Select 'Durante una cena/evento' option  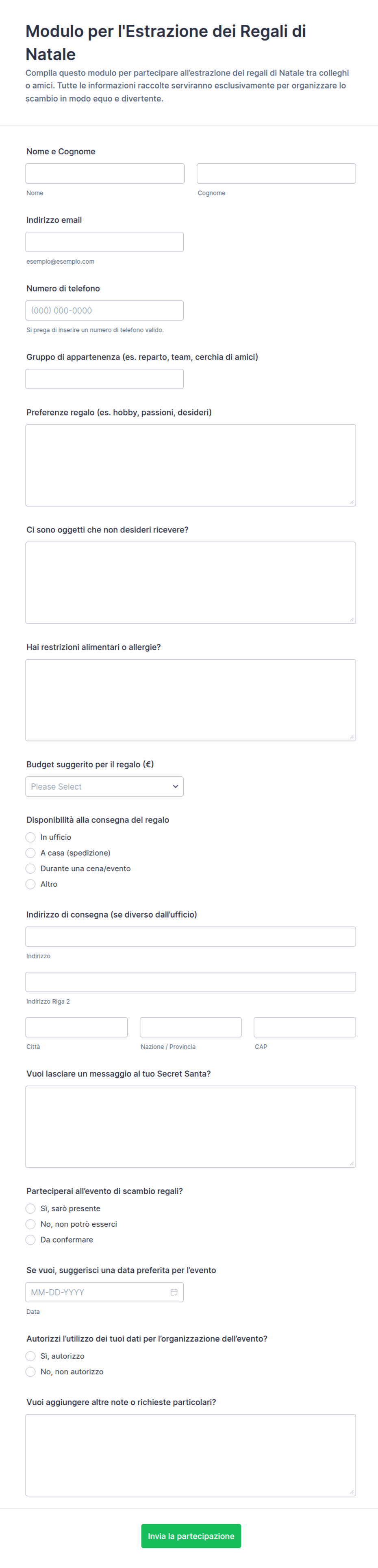tap(30, 868)
